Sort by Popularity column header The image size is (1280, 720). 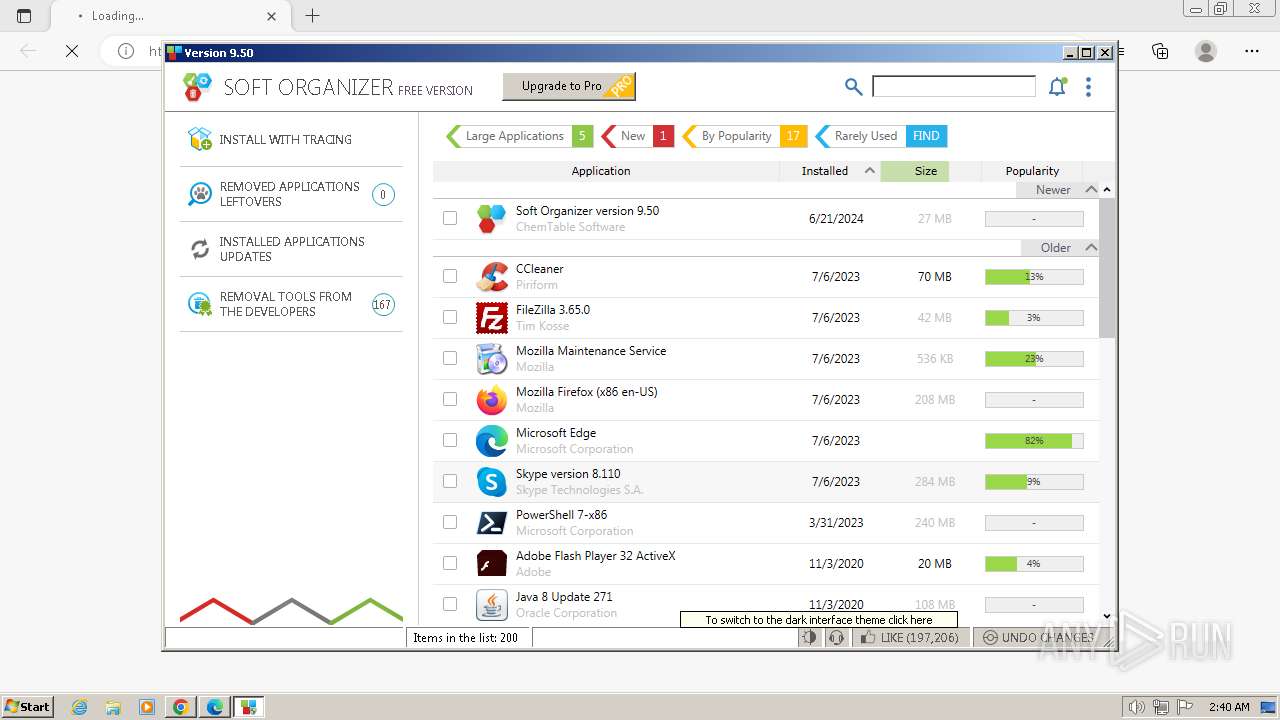pyautogui.click(x=1032, y=171)
